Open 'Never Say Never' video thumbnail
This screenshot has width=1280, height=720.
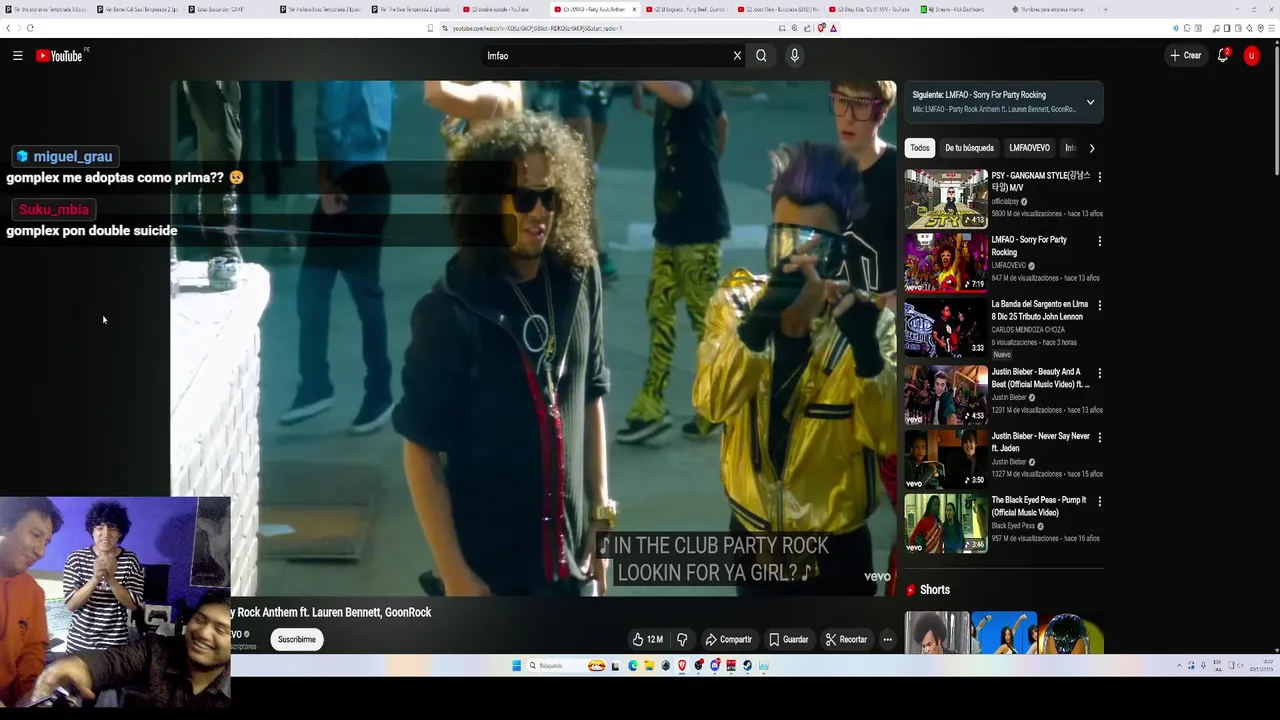point(946,459)
